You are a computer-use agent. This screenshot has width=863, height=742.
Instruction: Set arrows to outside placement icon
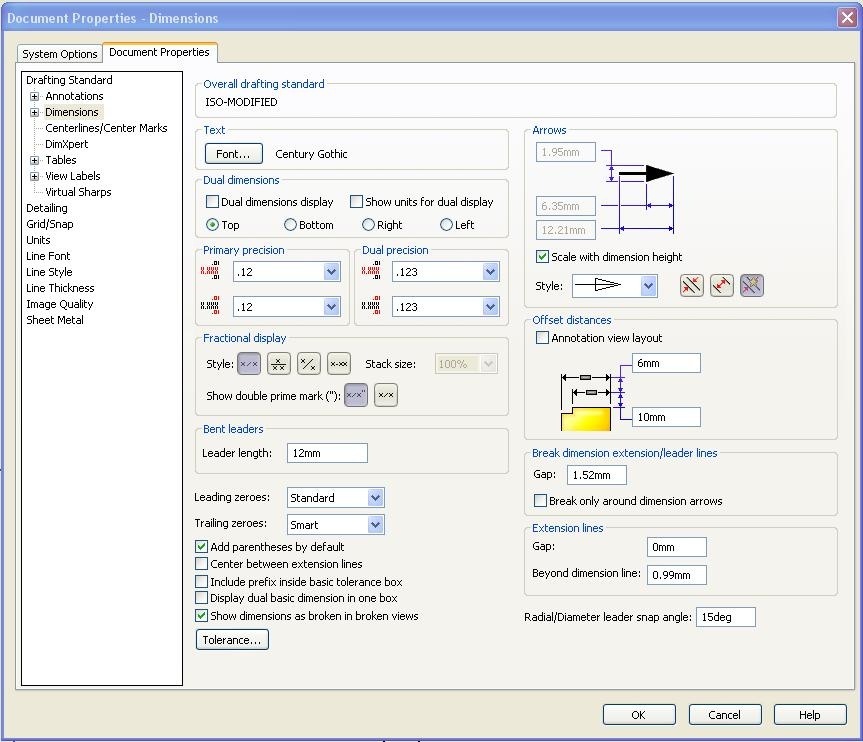[x=691, y=286]
